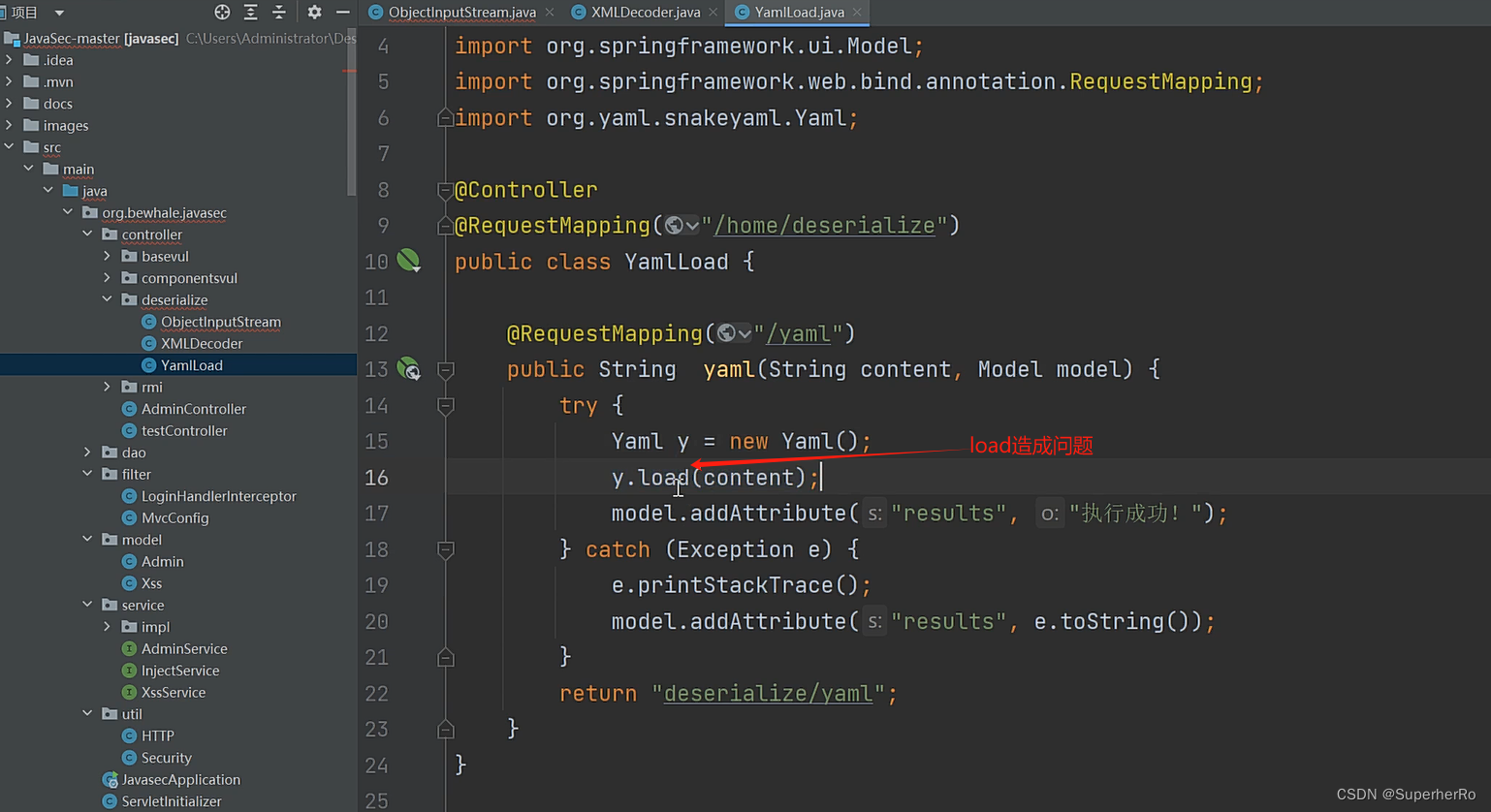Click project tree vertical scrollbar
The image size is (1491, 812).
(x=352, y=111)
